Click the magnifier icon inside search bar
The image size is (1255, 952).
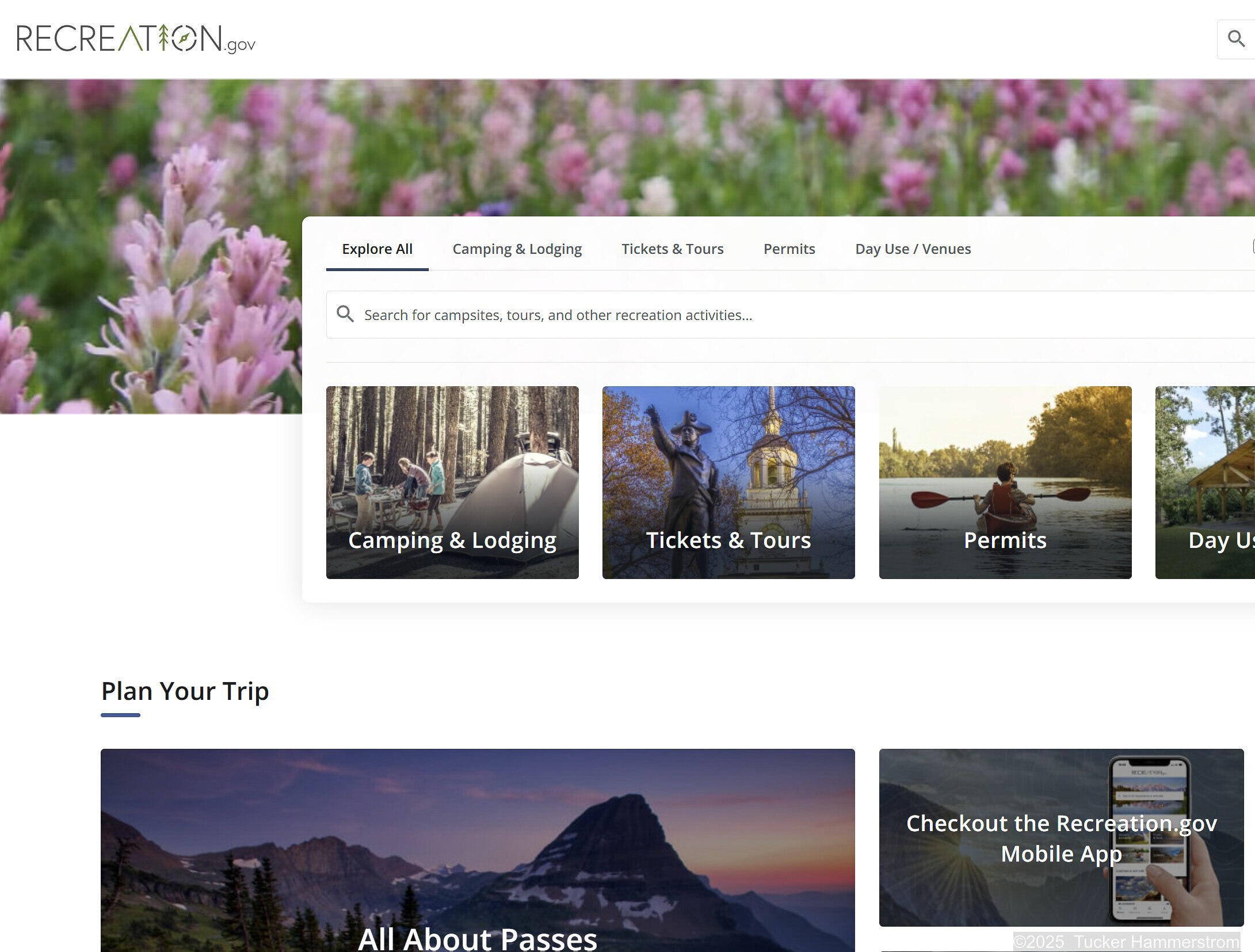345,314
